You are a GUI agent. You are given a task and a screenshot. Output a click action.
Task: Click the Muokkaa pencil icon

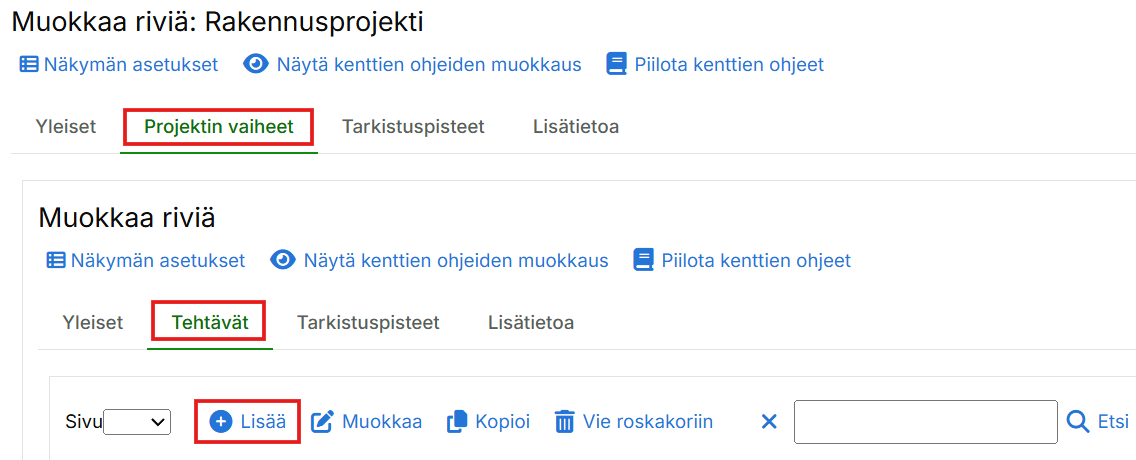click(322, 422)
